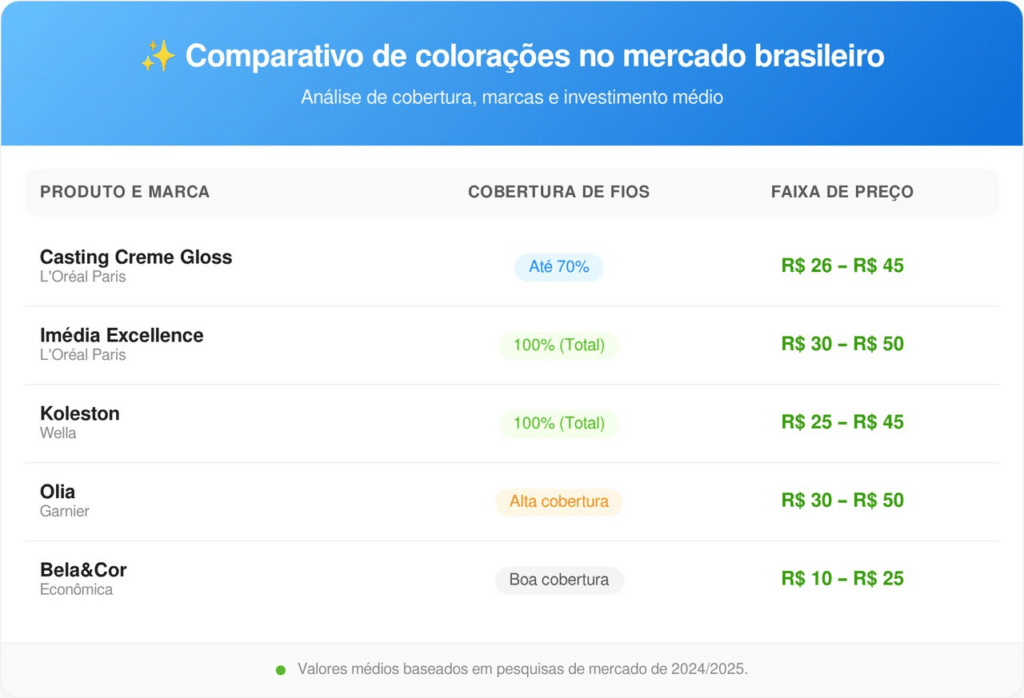The image size is (1024, 698).
Task: Open the Imédia Excellence product entry
Action: [x=122, y=335]
